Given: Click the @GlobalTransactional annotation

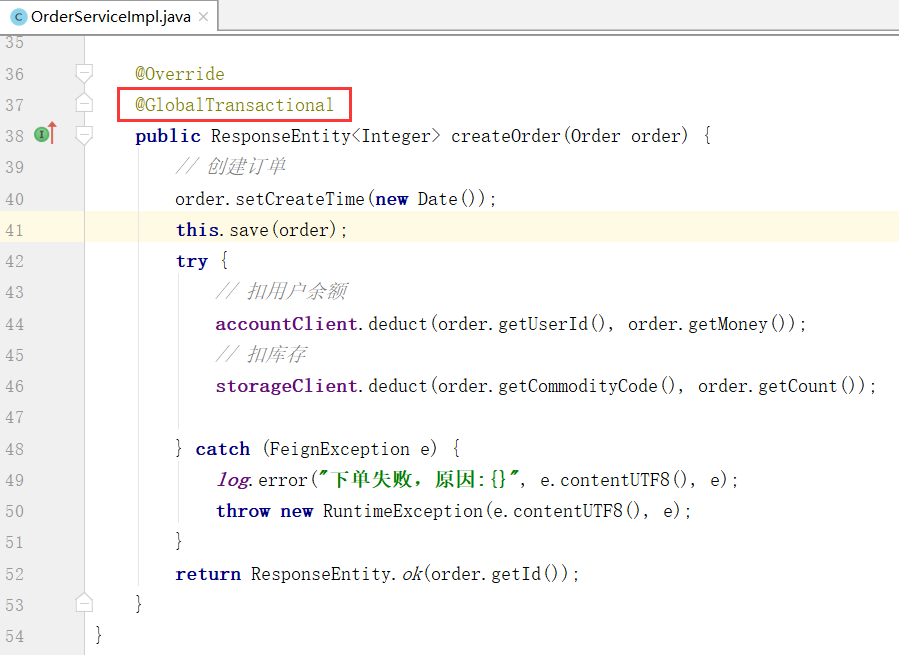Looking at the screenshot, I should [x=234, y=105].
